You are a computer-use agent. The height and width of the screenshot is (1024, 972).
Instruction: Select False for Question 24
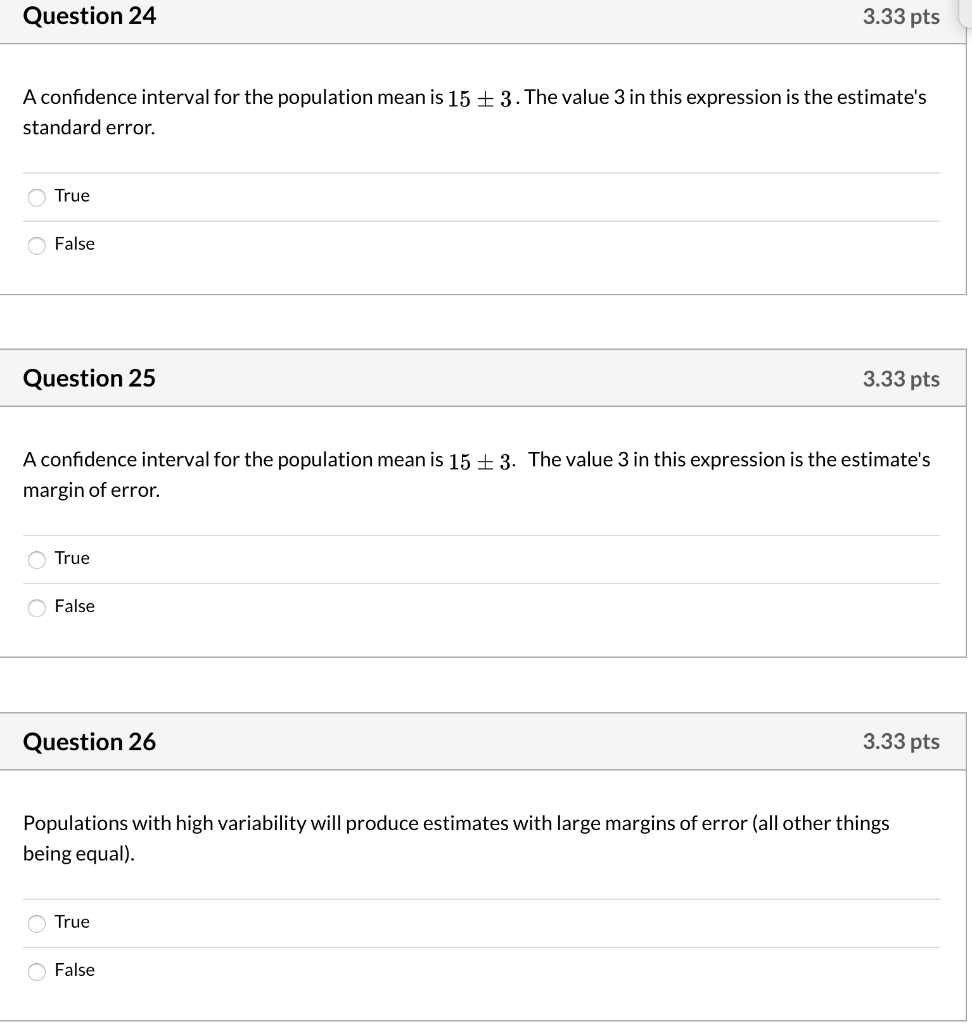coord(35,244)
